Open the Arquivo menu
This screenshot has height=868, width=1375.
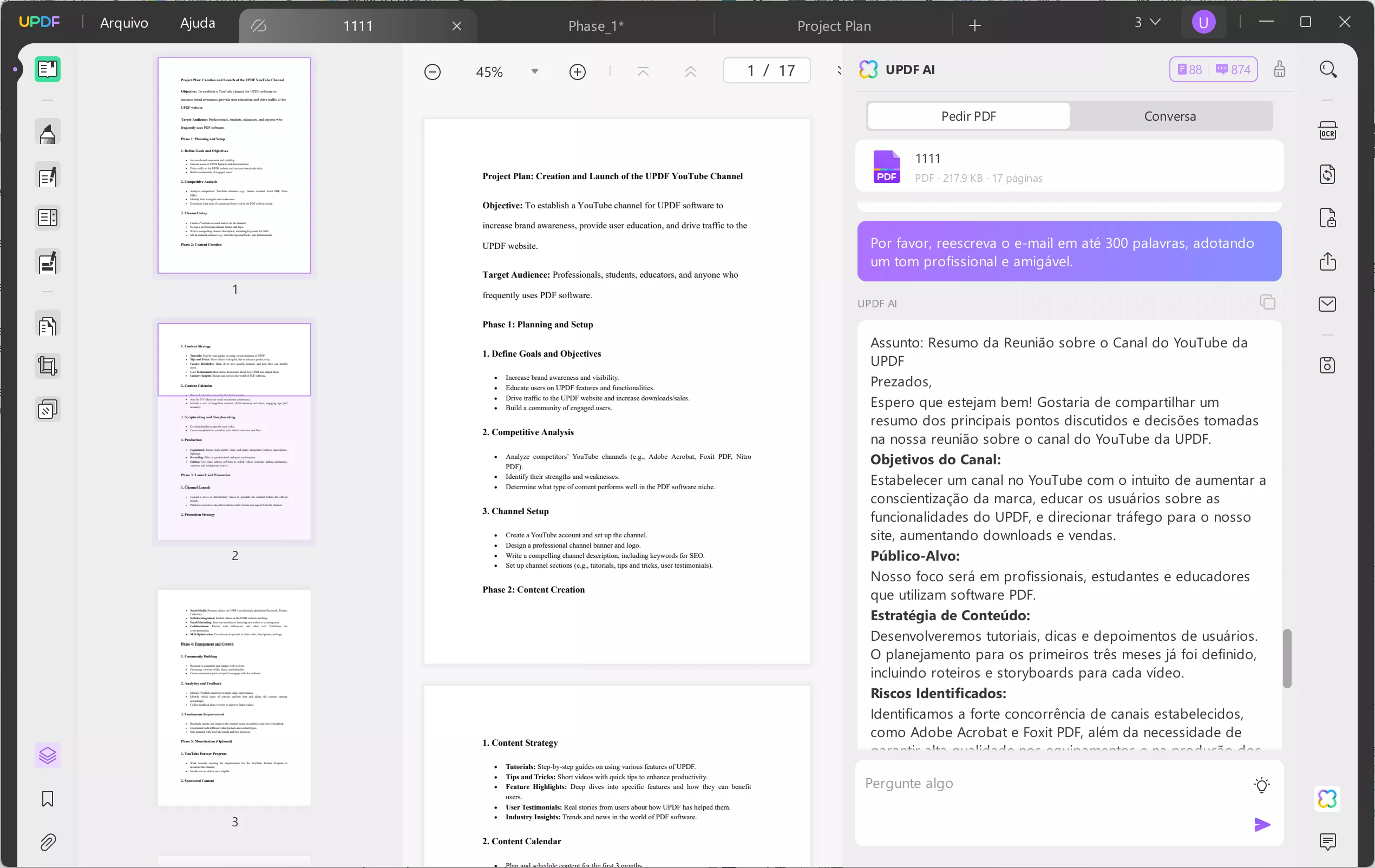coord(123,23)
